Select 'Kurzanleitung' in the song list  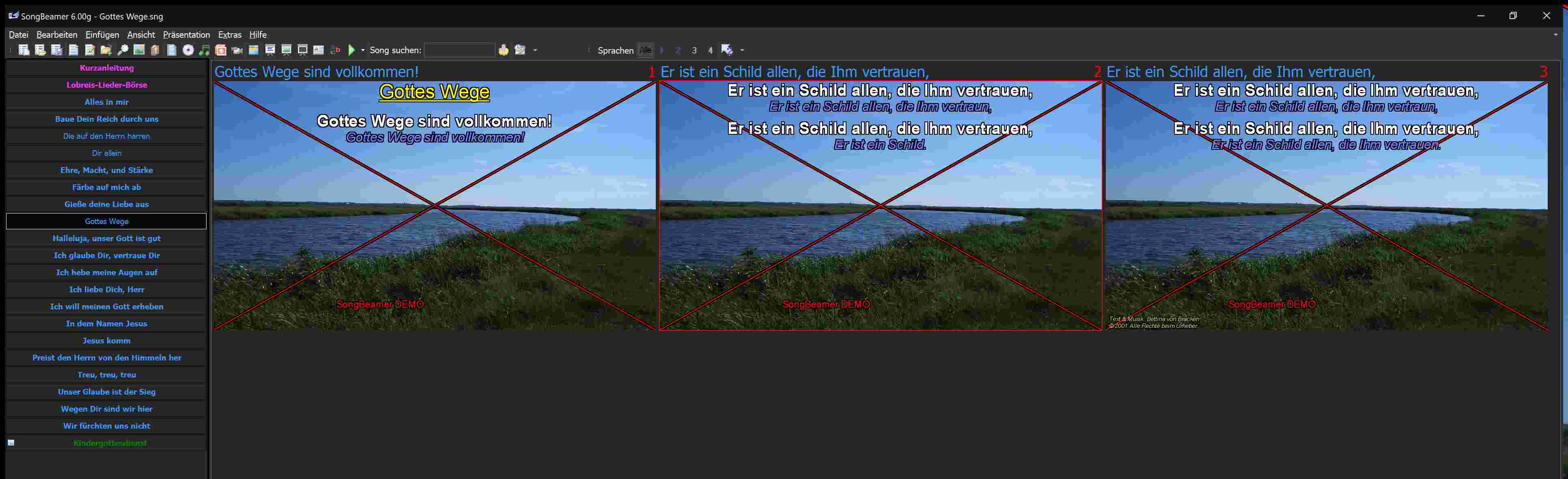(x=106, y=68)
